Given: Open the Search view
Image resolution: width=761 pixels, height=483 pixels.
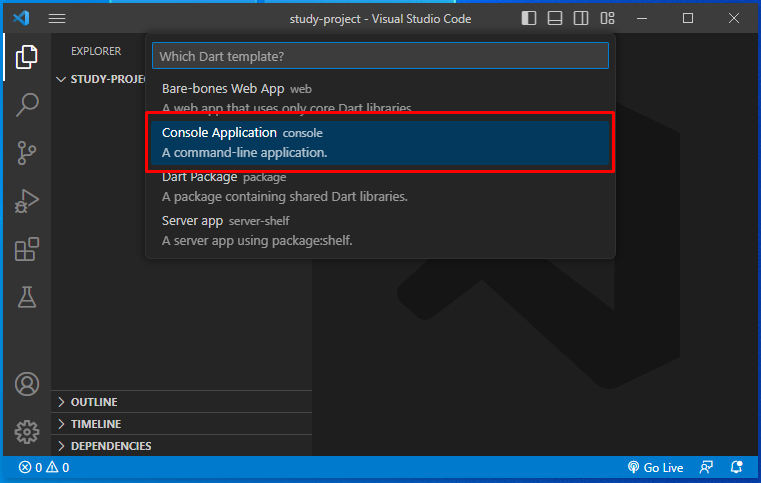Looking at the screenshot, I should tap(27, 105).
